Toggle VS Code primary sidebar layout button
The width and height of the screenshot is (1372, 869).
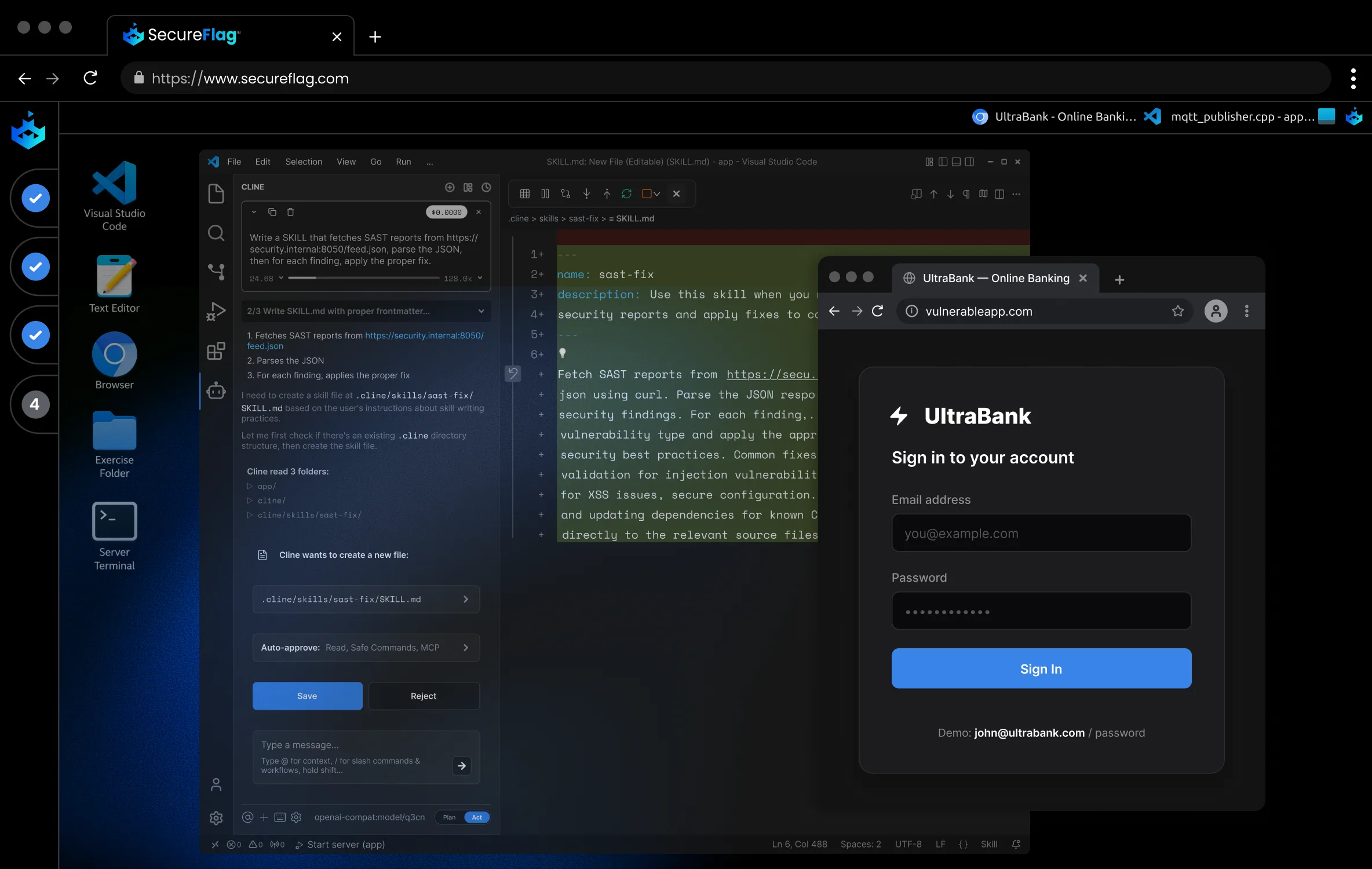[x=943, y=162]
